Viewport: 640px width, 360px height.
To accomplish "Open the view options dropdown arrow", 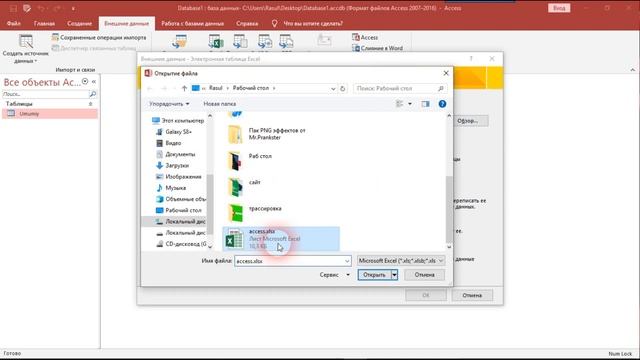I will point(410,104).
